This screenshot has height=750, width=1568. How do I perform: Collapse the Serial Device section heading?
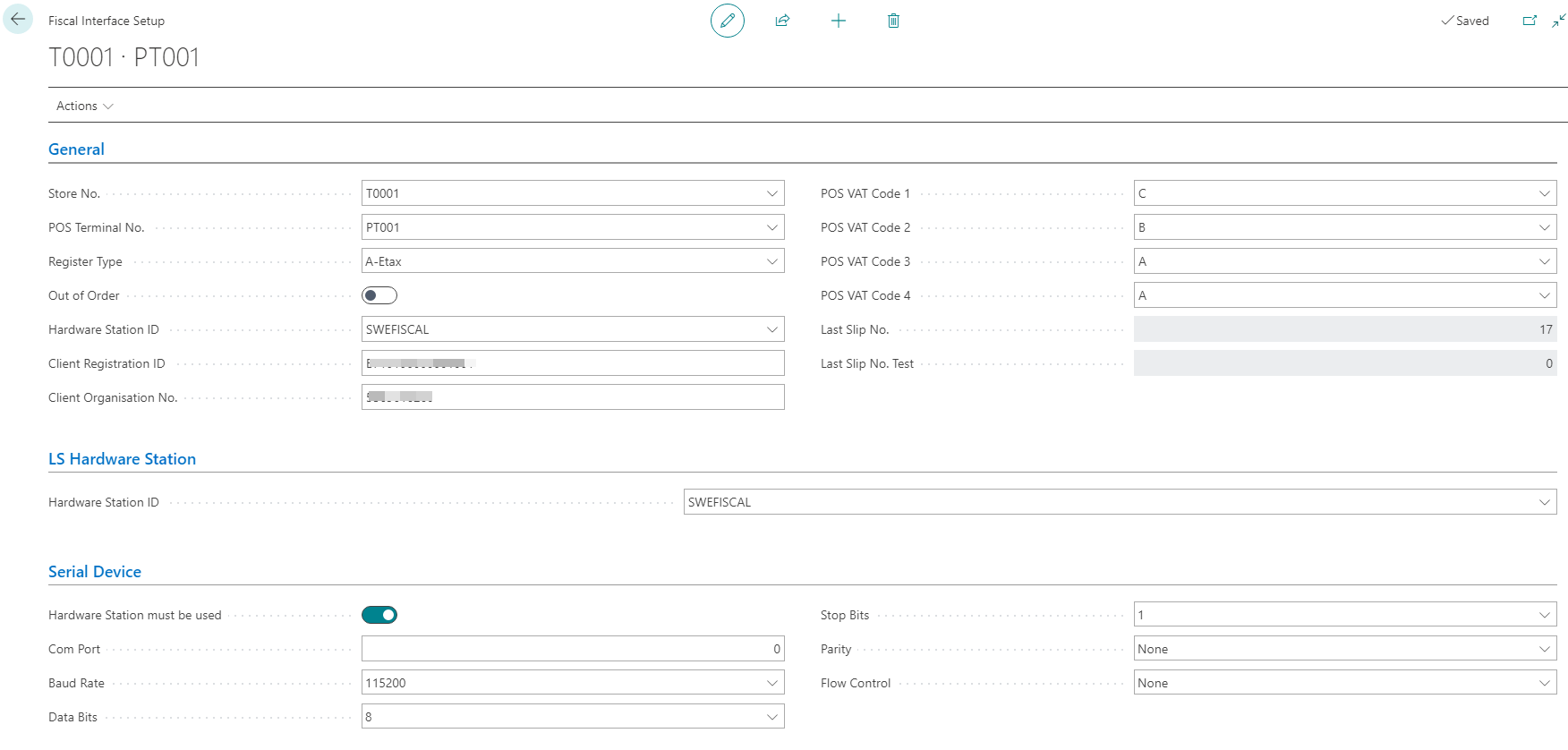95,572
